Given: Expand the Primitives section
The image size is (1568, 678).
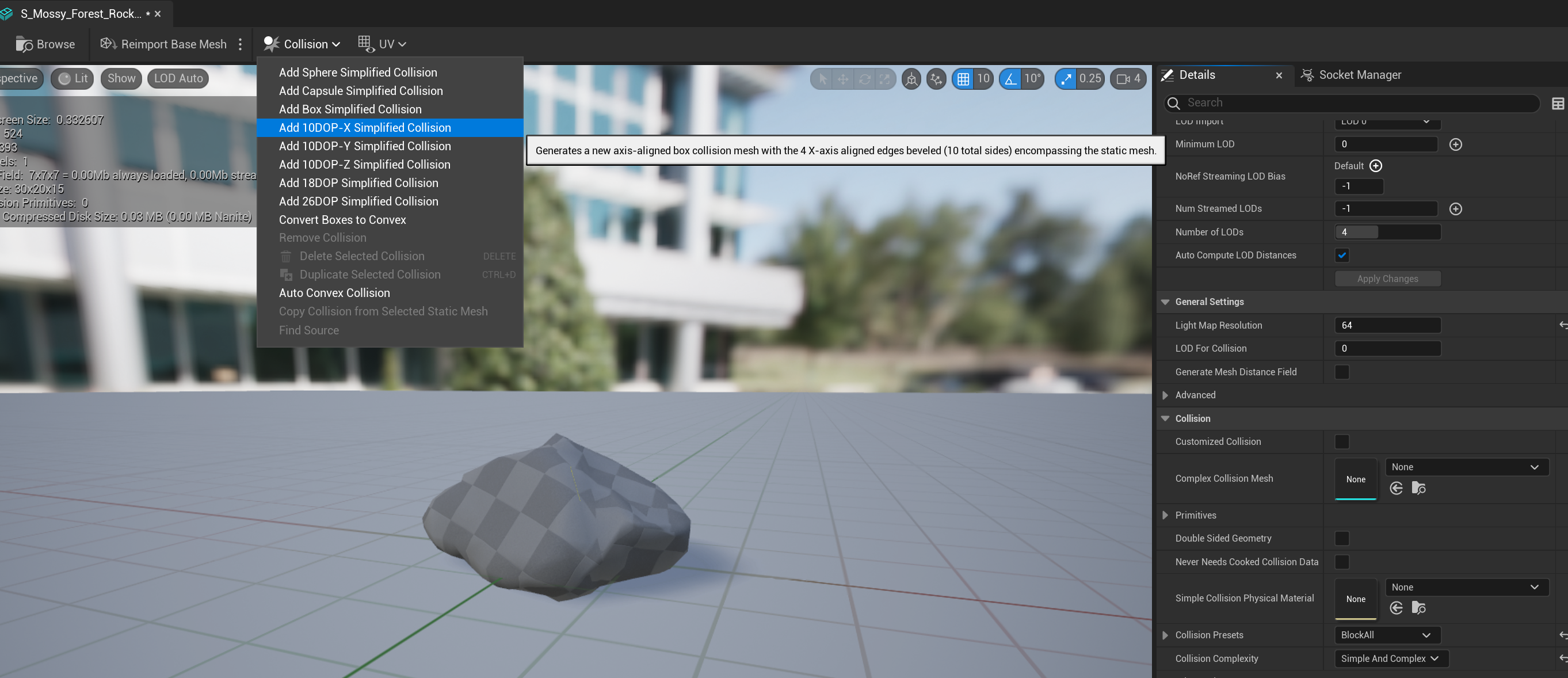Looking at the screenshot, I should tap(1165, 515).
